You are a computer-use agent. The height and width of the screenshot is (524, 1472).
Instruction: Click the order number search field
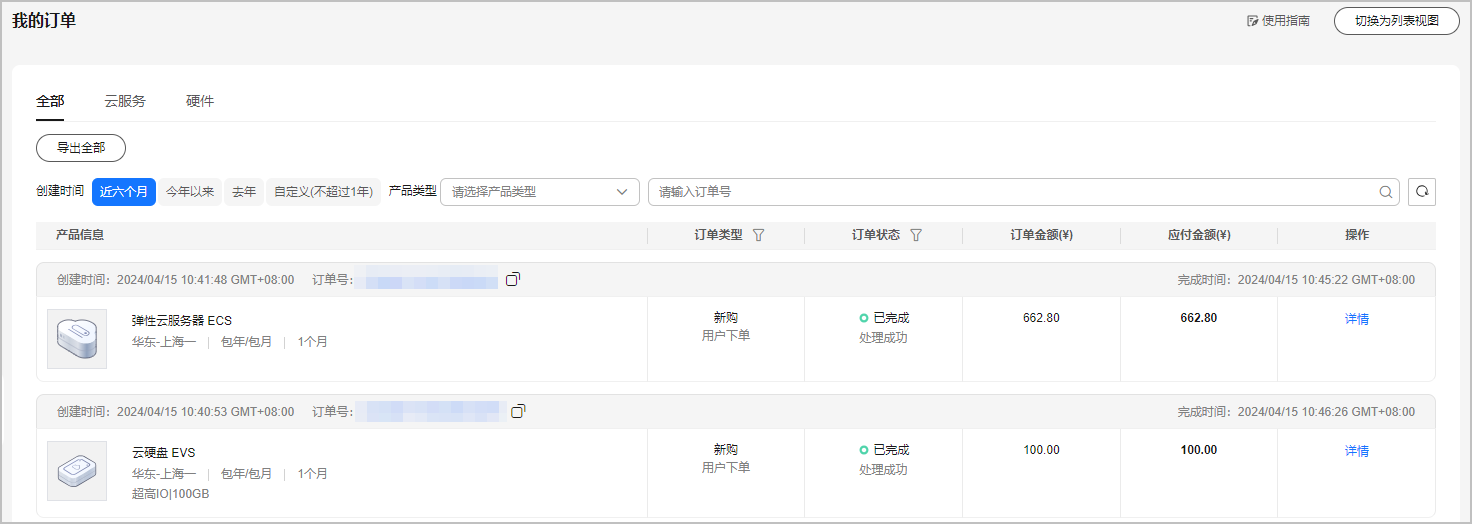(1010, 192)
